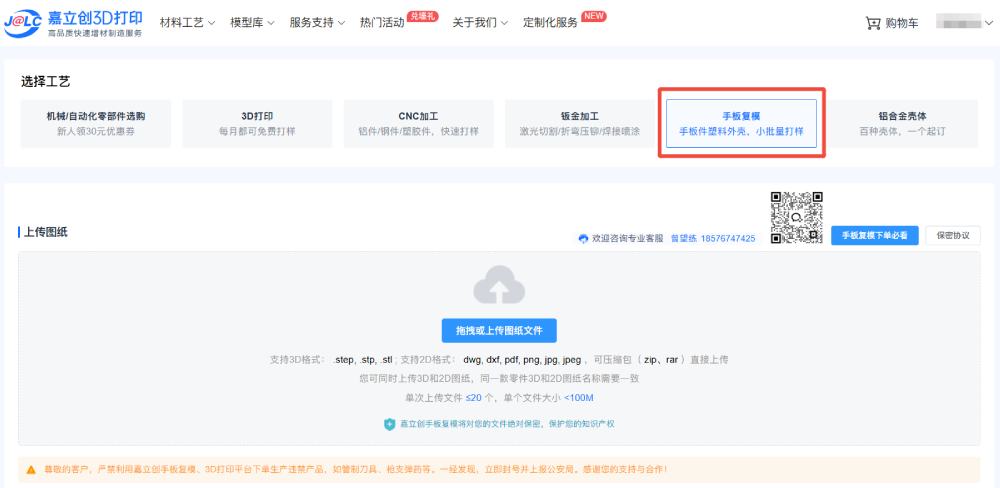Expand the 材料工艺 dropdown menu
The height and width of the screenshot is (488, 1000).
187,23
